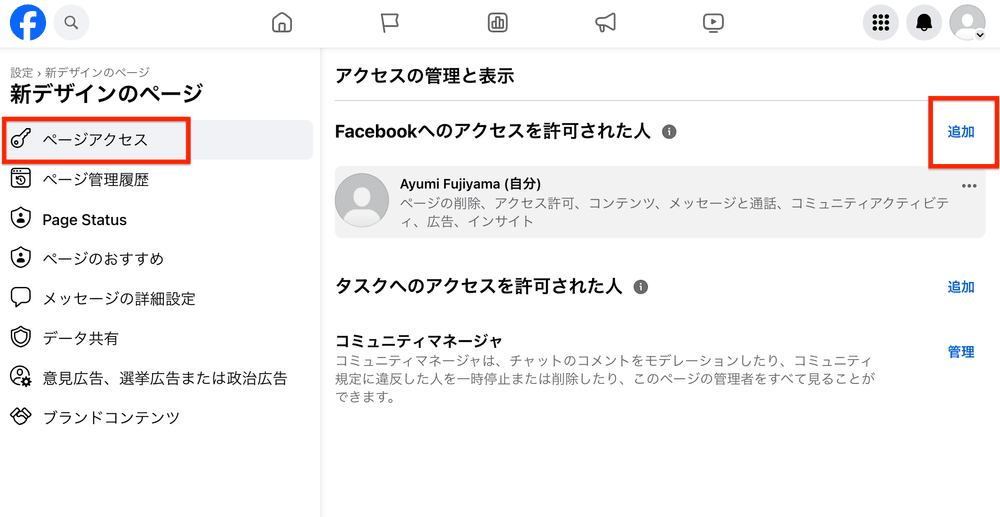Viewport: 1000px width, 517px height.
Task: Show notifications with the bell icon
Action: tap(924, 23)
